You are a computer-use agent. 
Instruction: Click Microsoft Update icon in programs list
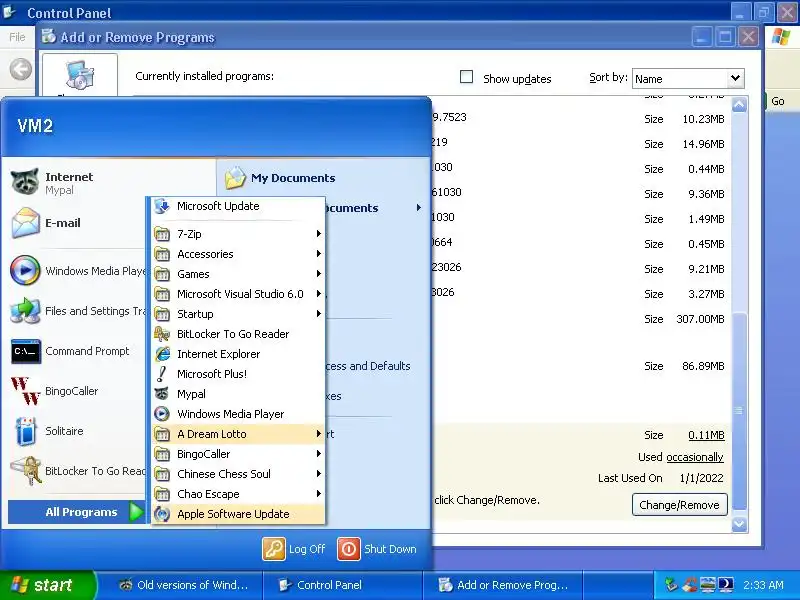162,206
